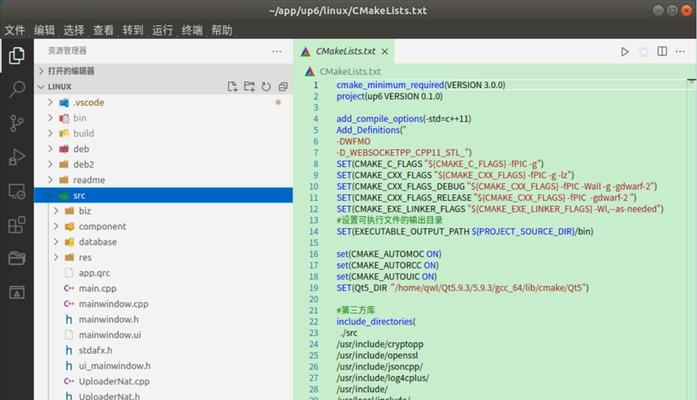Open the Search view in activity bar
The width and height of the screenshot is (697, 400).
(16, 89)
